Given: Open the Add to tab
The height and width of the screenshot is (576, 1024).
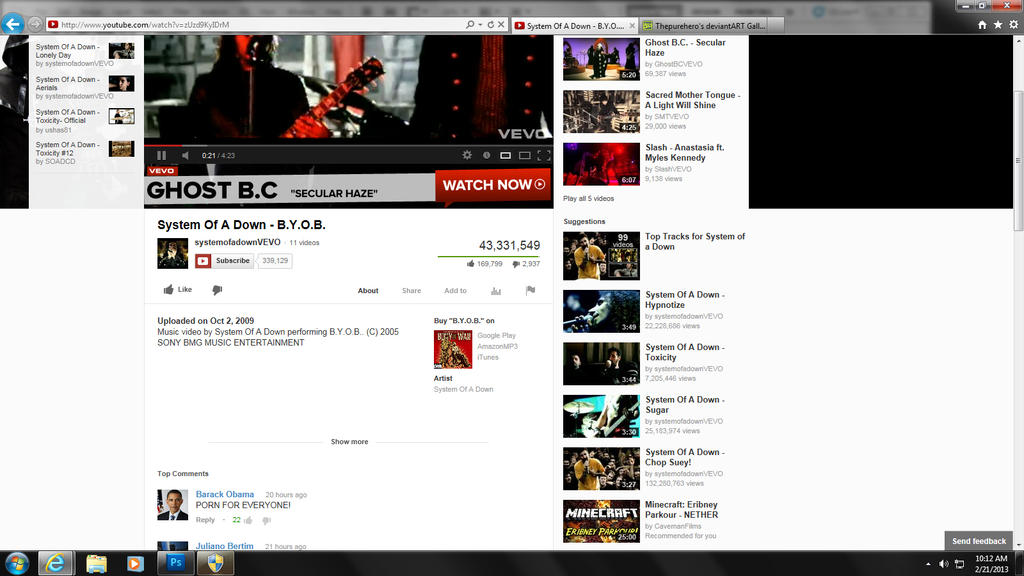Looking at the screenshot, I should click(x=455, y=291).
